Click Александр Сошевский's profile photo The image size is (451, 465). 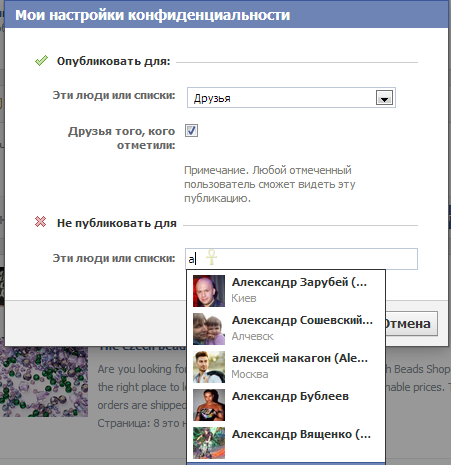click(x=209, y=329)
